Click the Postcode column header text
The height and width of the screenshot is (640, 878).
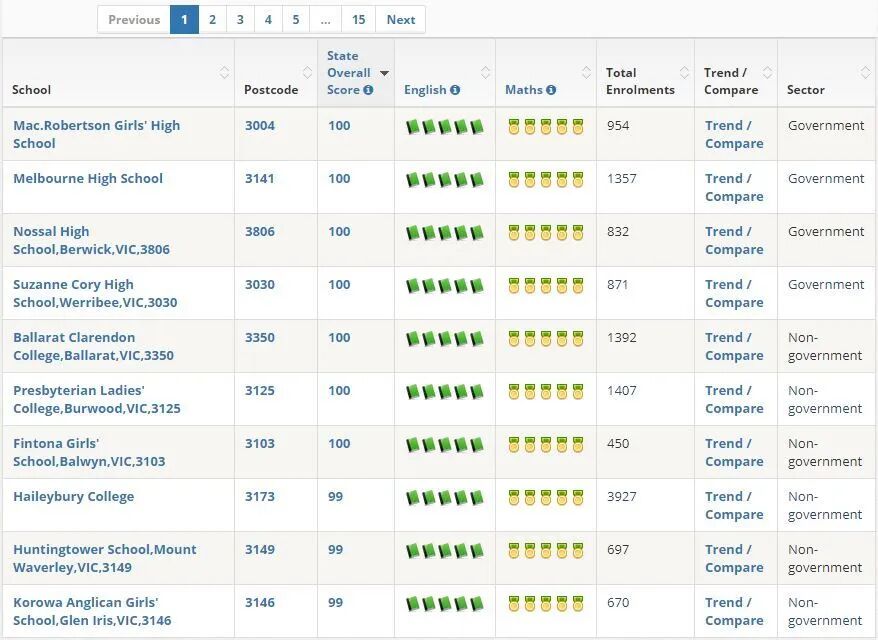pos(271,90)
